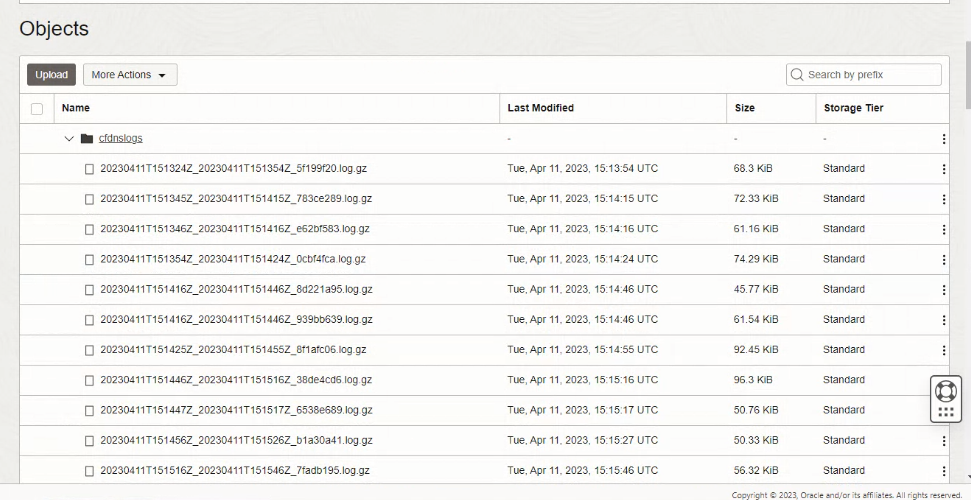971x500 pixels.
Task: Click the Upload button
Action: tap(52, 75)
